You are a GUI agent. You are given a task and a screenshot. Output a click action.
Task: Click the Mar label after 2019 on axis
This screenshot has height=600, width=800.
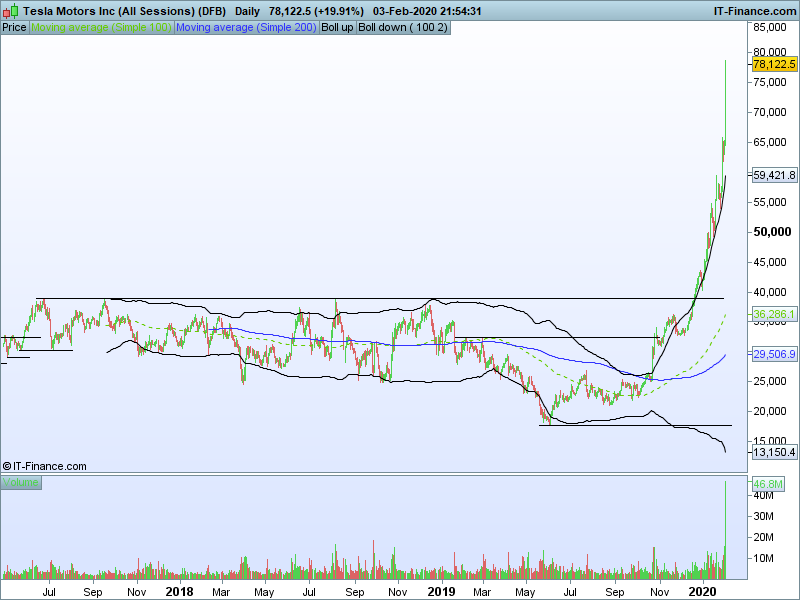coord(482,592)
